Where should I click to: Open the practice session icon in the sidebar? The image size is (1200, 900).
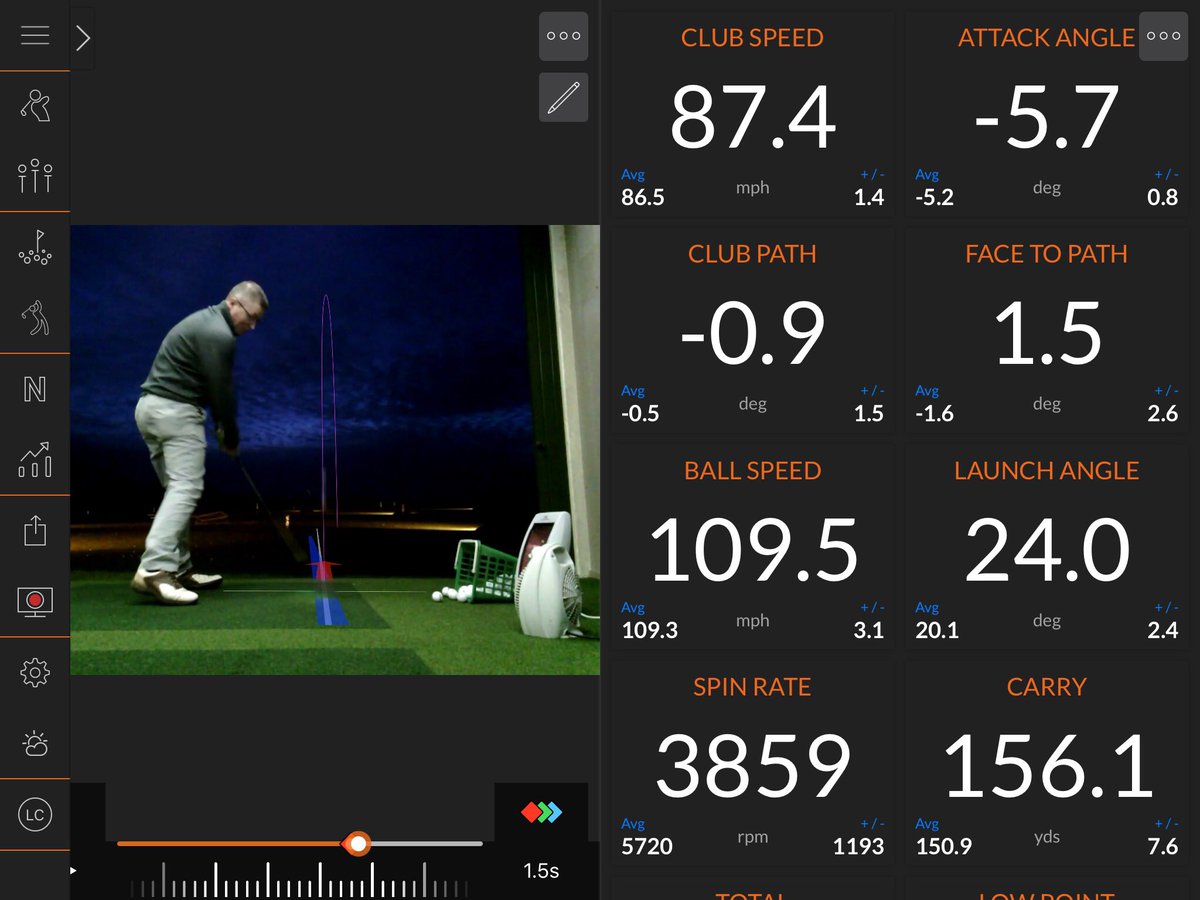[36, 175]
